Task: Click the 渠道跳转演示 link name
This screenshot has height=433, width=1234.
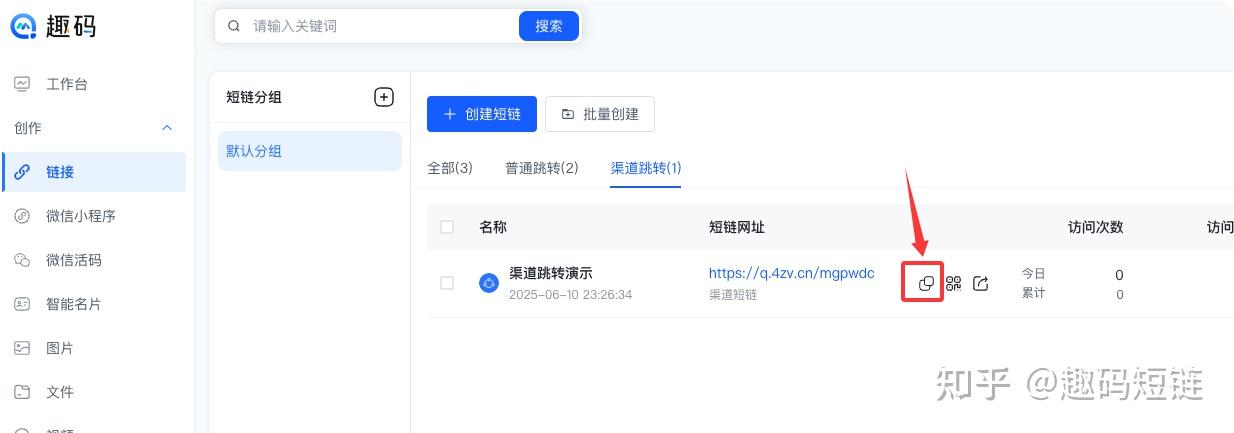Action: 552,273
